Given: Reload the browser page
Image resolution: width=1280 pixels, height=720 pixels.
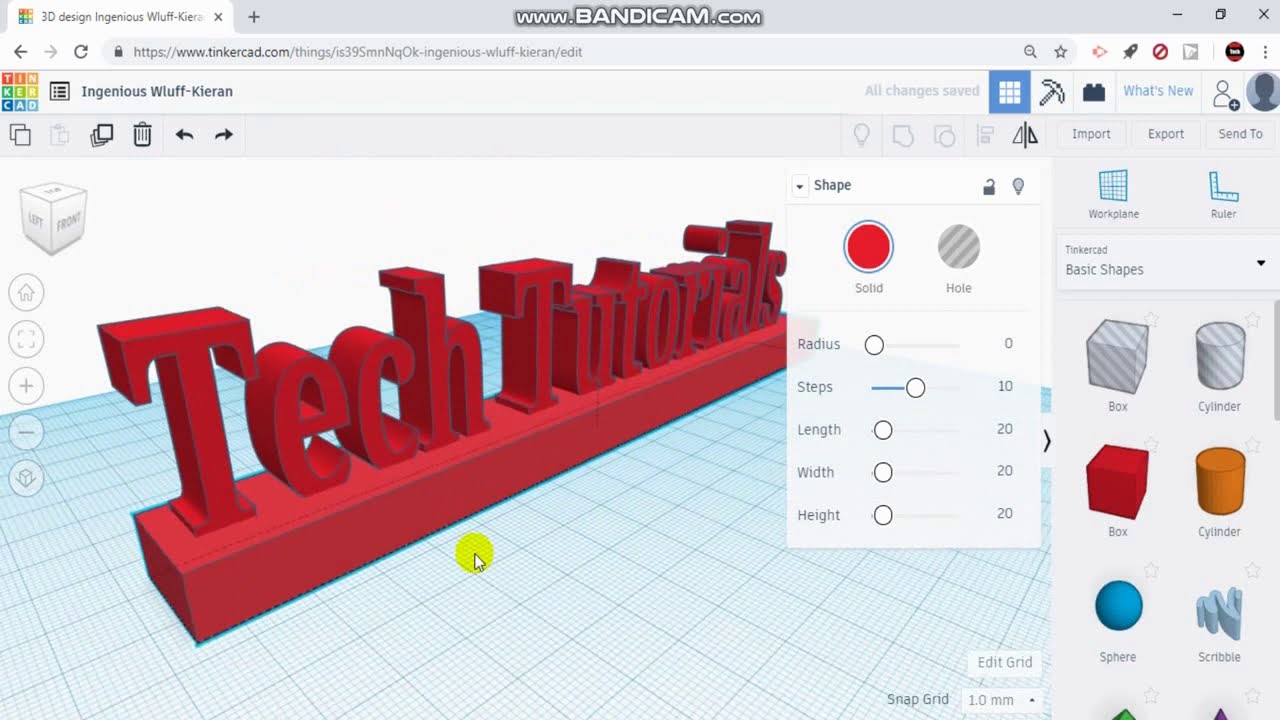Looking at the screenshot, I should (x=81, y=52).
